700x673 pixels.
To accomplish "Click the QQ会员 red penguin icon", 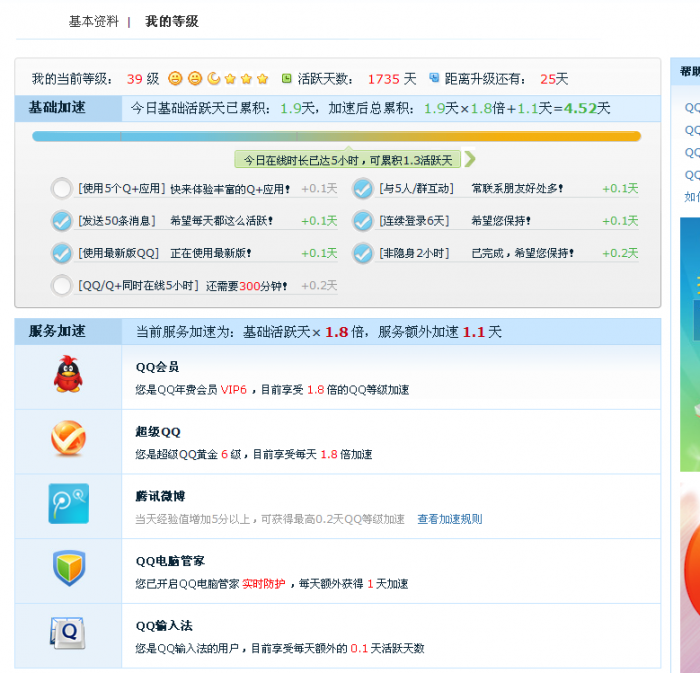I will 68,374.
